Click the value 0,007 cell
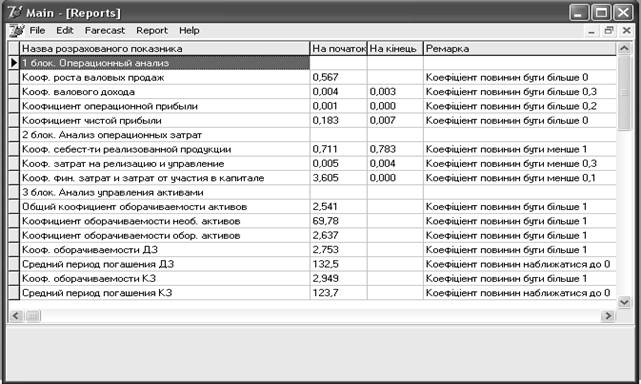 coord(395,120)
